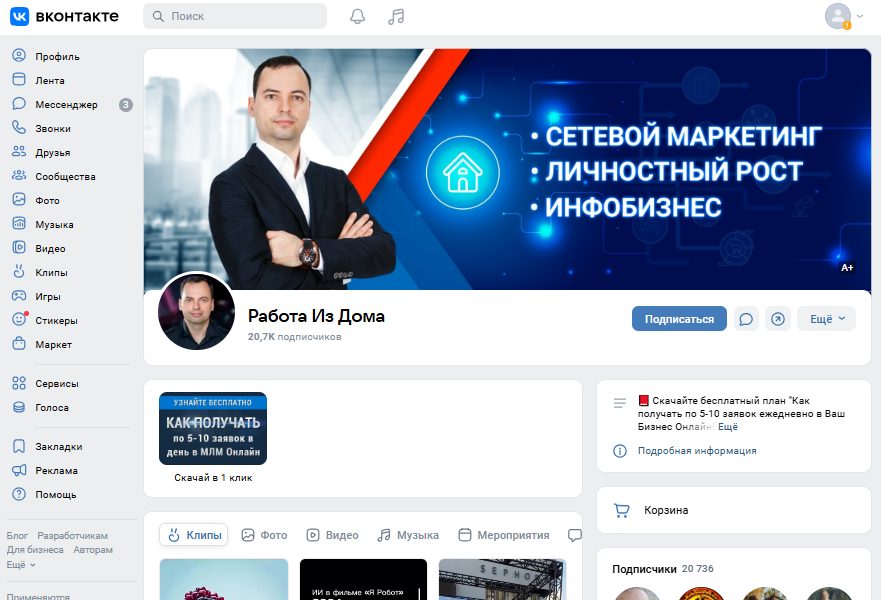881x600 pixels.
Task: Click the message bubble icon beside Подписаться
Action: coord(746,319)
